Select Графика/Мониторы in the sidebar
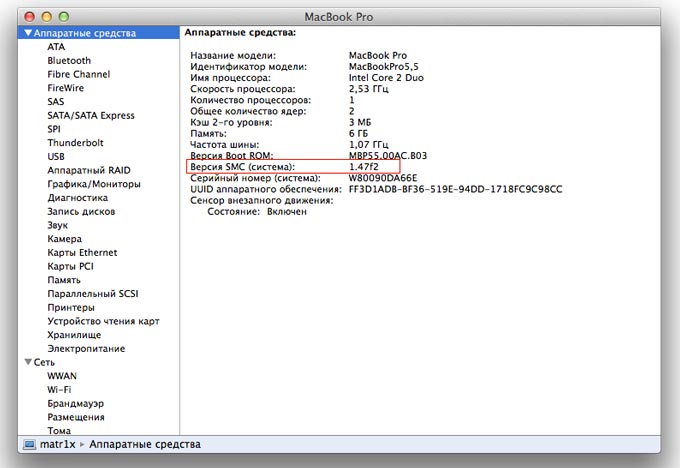Screen dimensions: 680x468 pos(94,184)
